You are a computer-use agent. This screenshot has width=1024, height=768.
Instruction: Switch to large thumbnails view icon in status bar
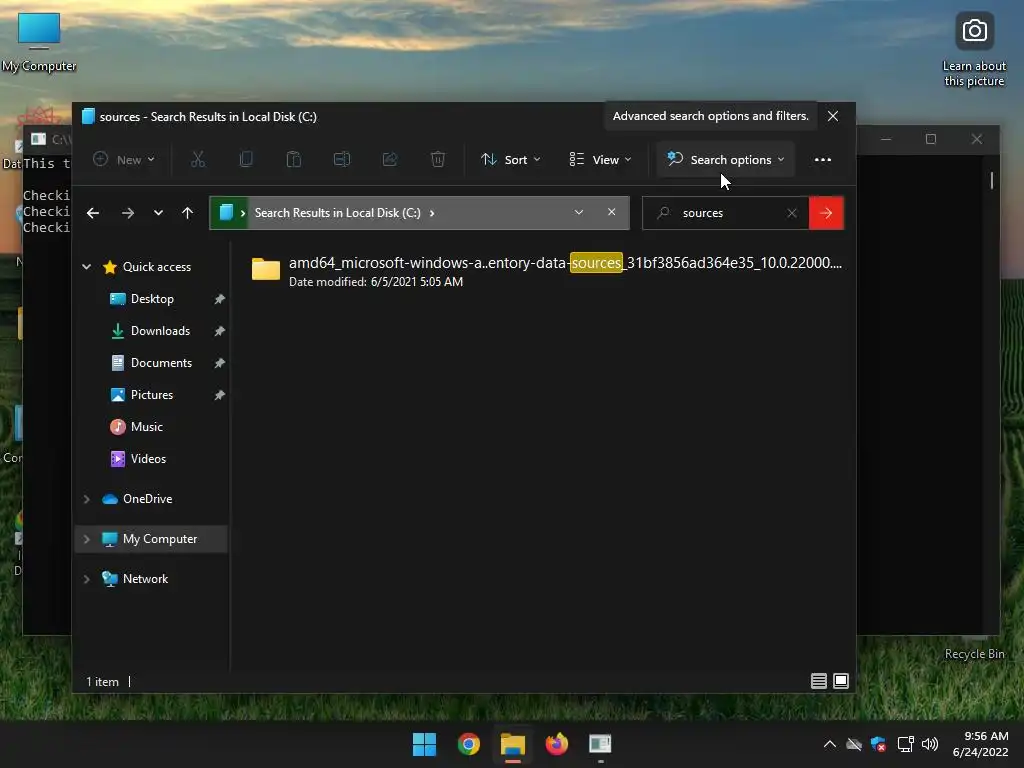point(841,681)
